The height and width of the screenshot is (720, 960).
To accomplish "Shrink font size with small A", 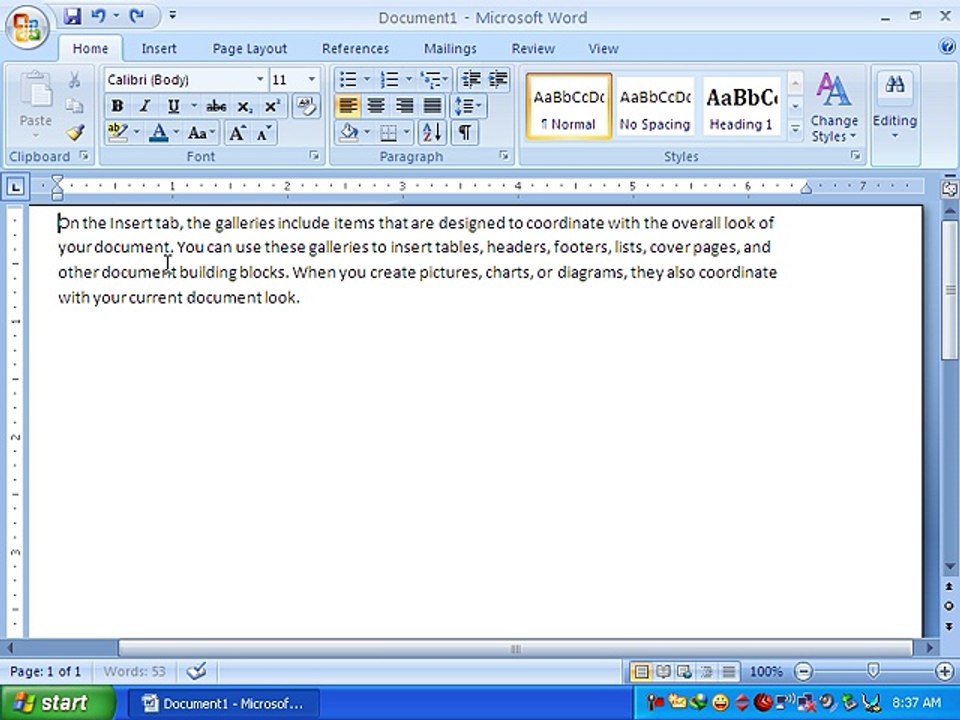I will tap(264, 133).
